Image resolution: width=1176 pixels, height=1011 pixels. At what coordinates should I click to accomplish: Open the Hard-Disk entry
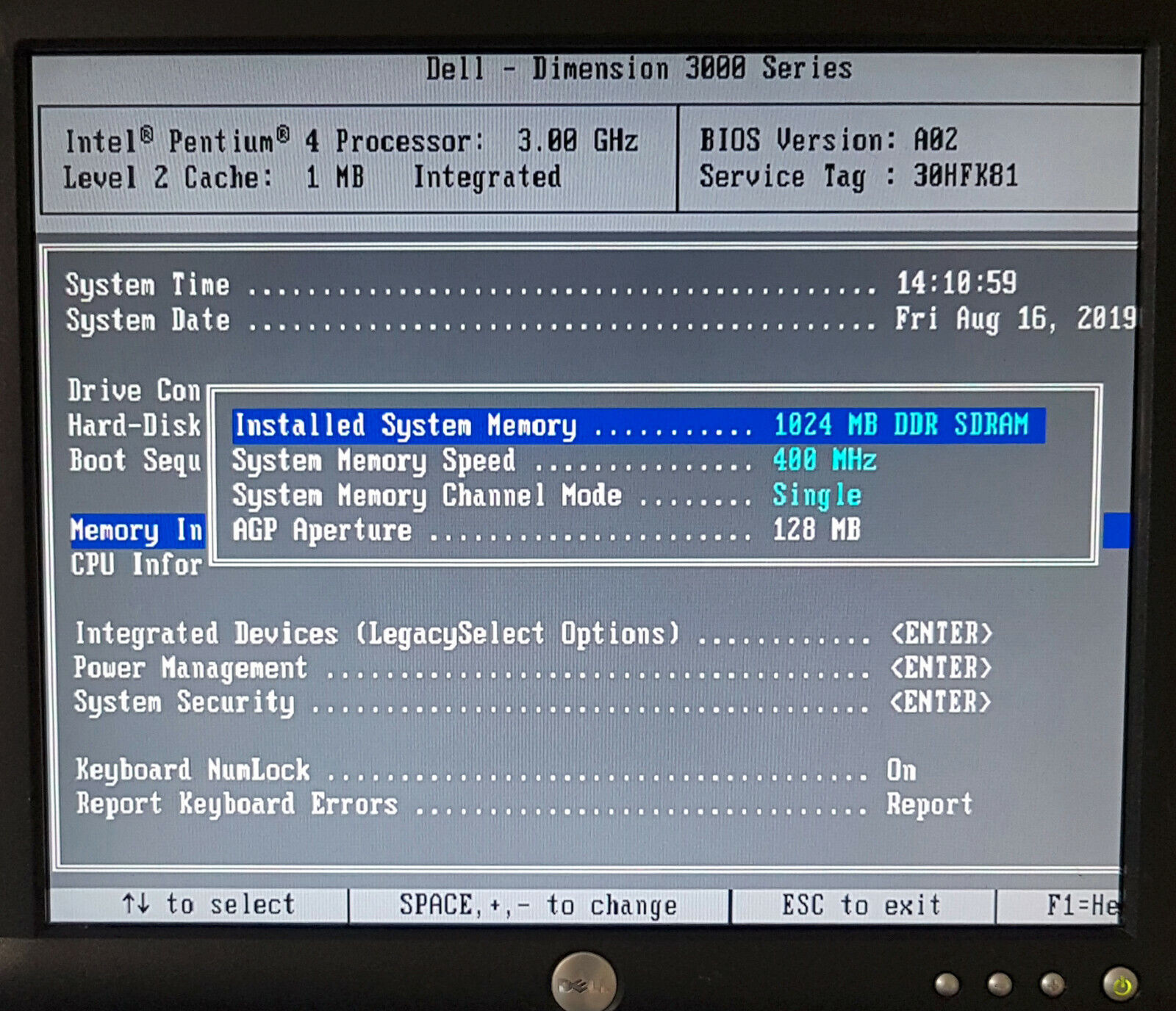tap(134, 425)
